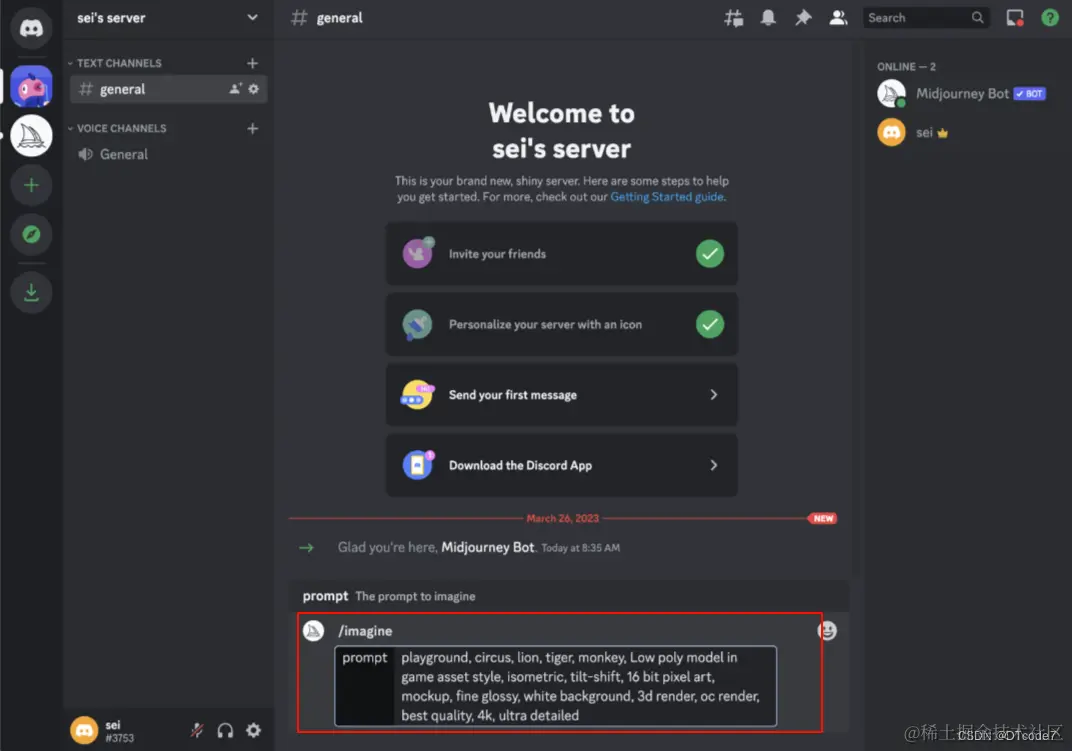Click the Add a Server plus icon
This screenshot has width=1072, height=751.
coord(31,185)
